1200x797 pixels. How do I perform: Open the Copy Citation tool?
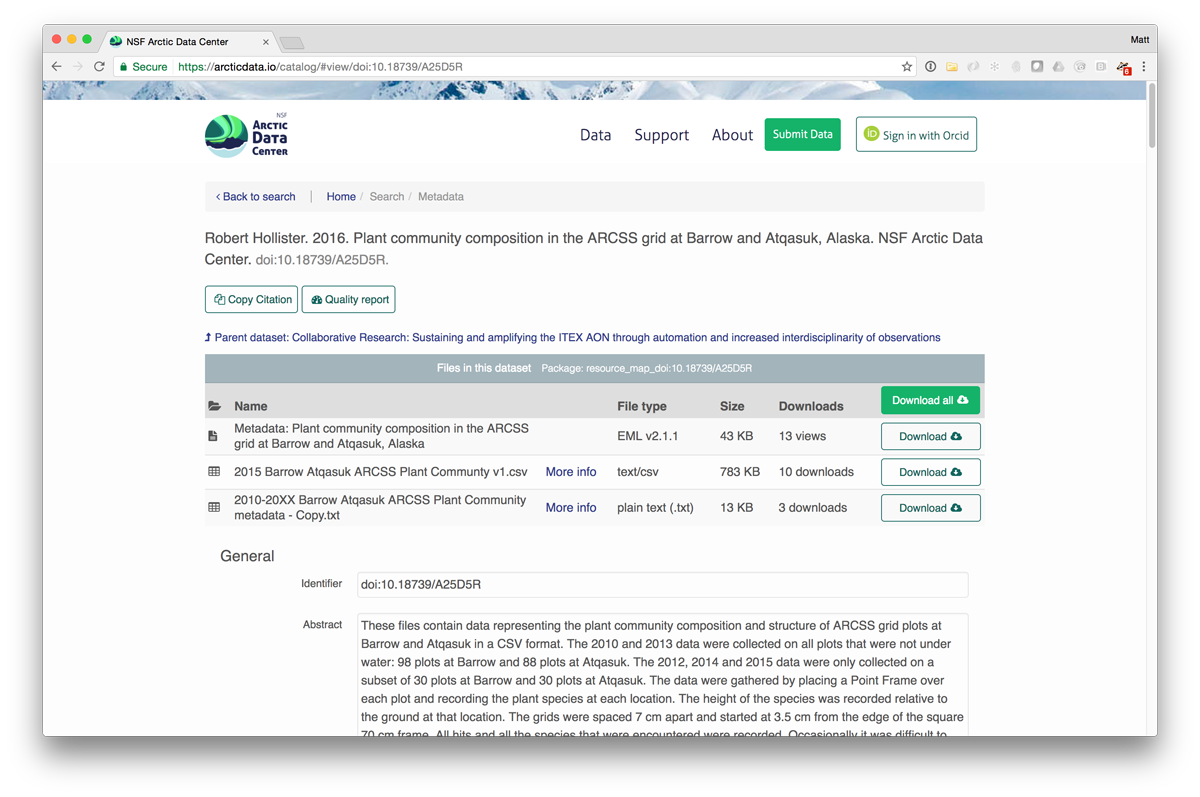(251, 299)
